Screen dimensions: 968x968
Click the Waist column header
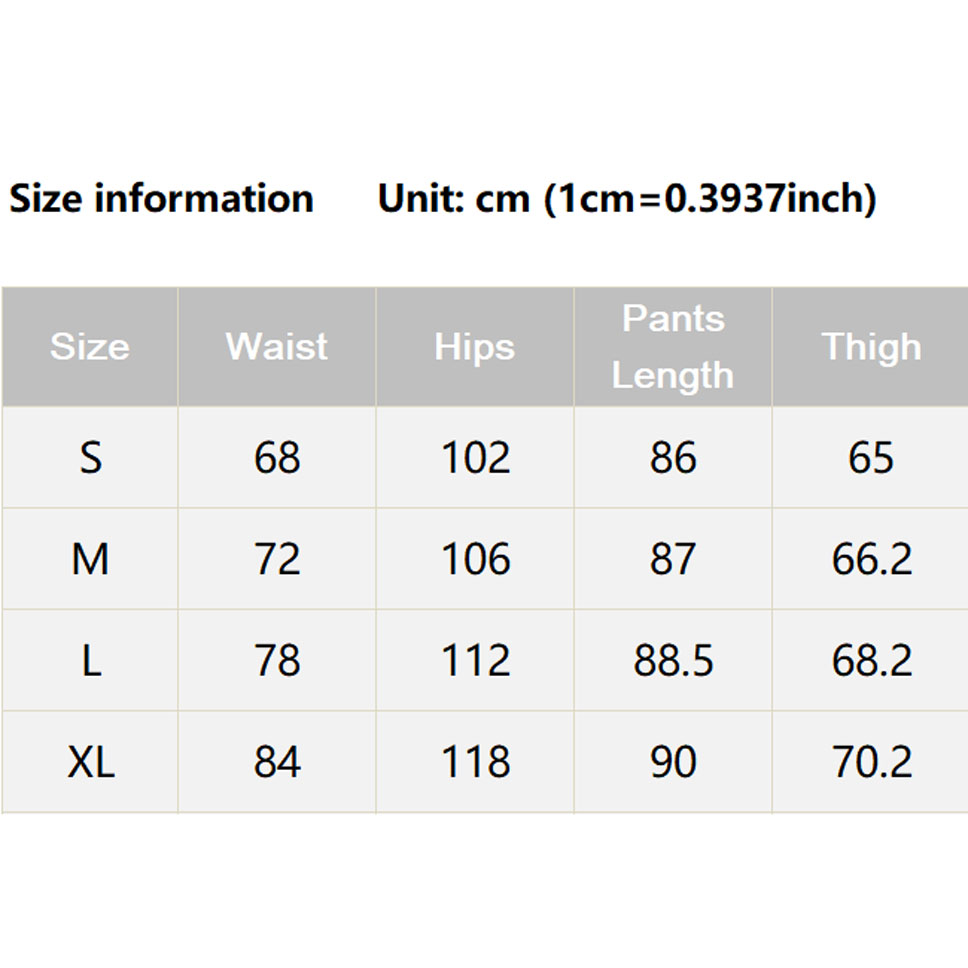(277, 347)
